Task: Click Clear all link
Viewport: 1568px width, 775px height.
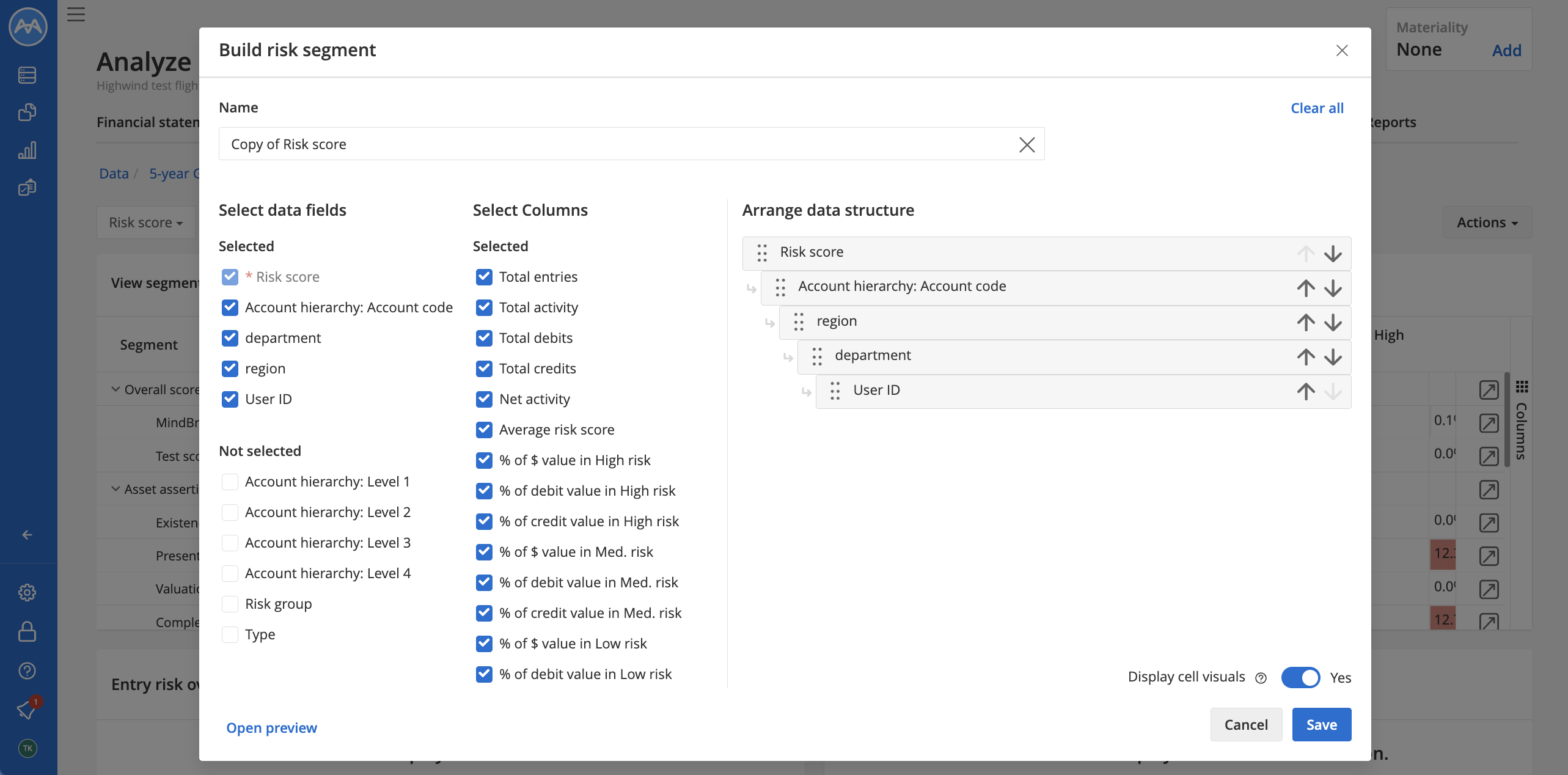Action: coord(1317,108)
